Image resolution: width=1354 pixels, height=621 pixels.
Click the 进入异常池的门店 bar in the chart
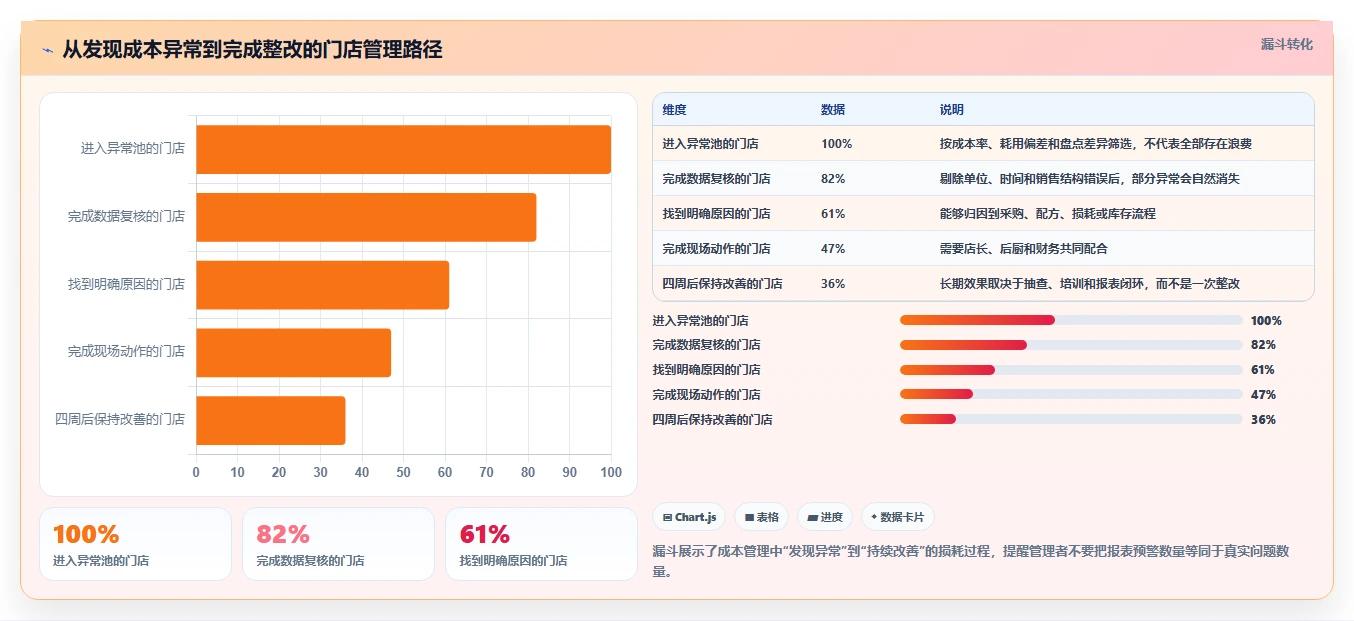pos(403,149)
